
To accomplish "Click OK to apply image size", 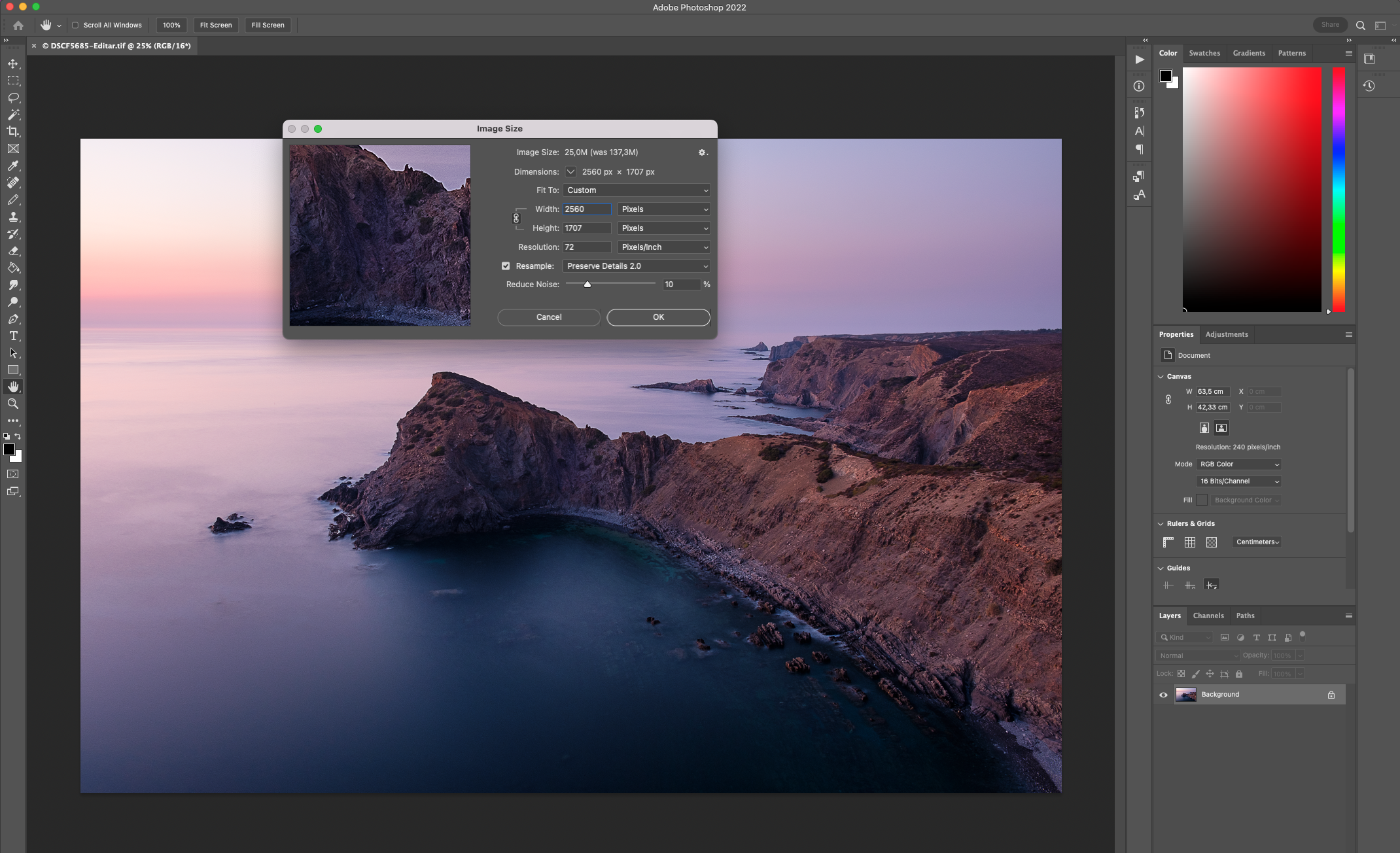I will [x=659, y=317].
